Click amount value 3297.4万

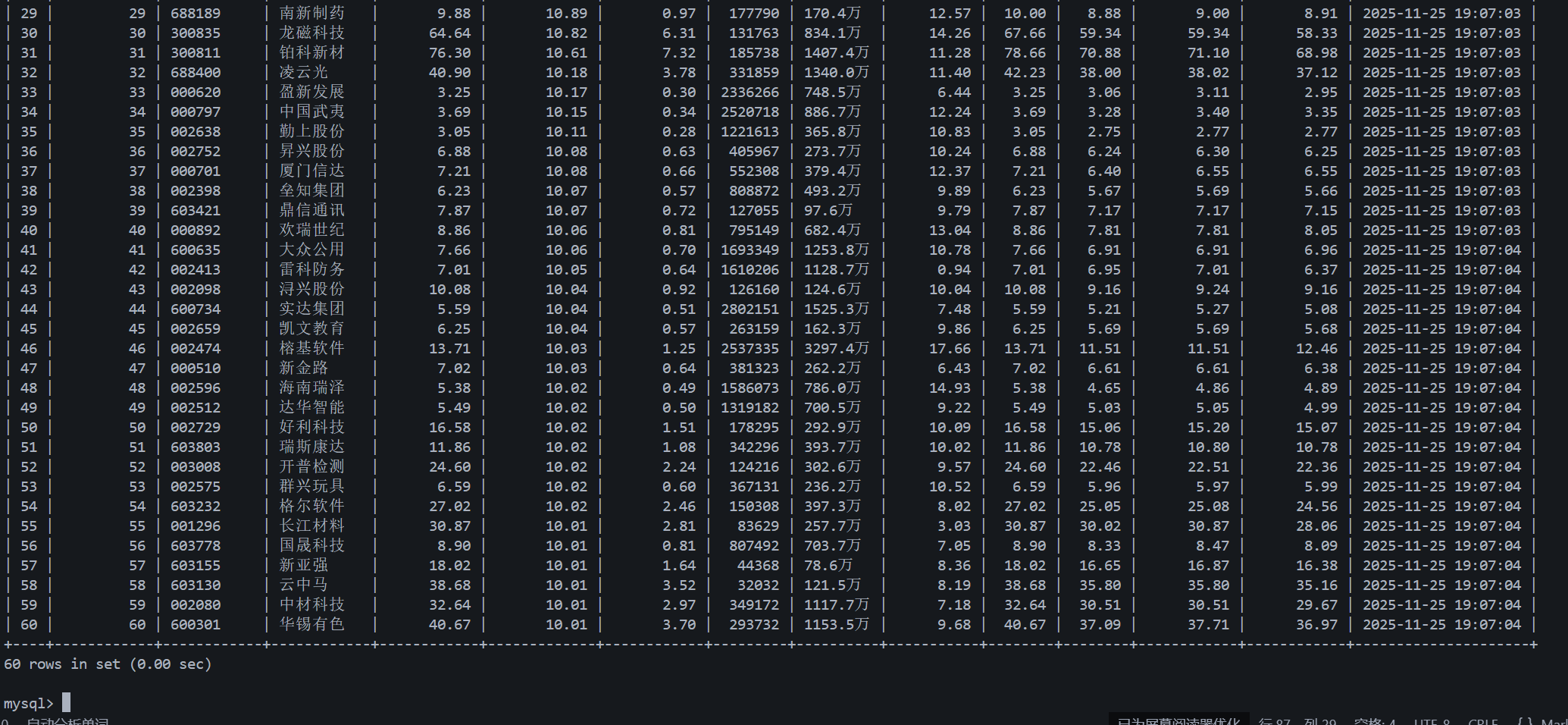[x=837, y=349]
